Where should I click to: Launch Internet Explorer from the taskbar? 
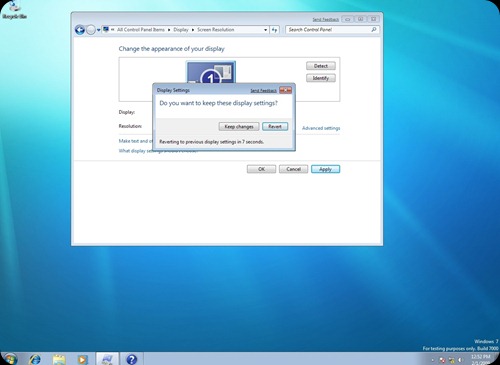pos(35,359)
